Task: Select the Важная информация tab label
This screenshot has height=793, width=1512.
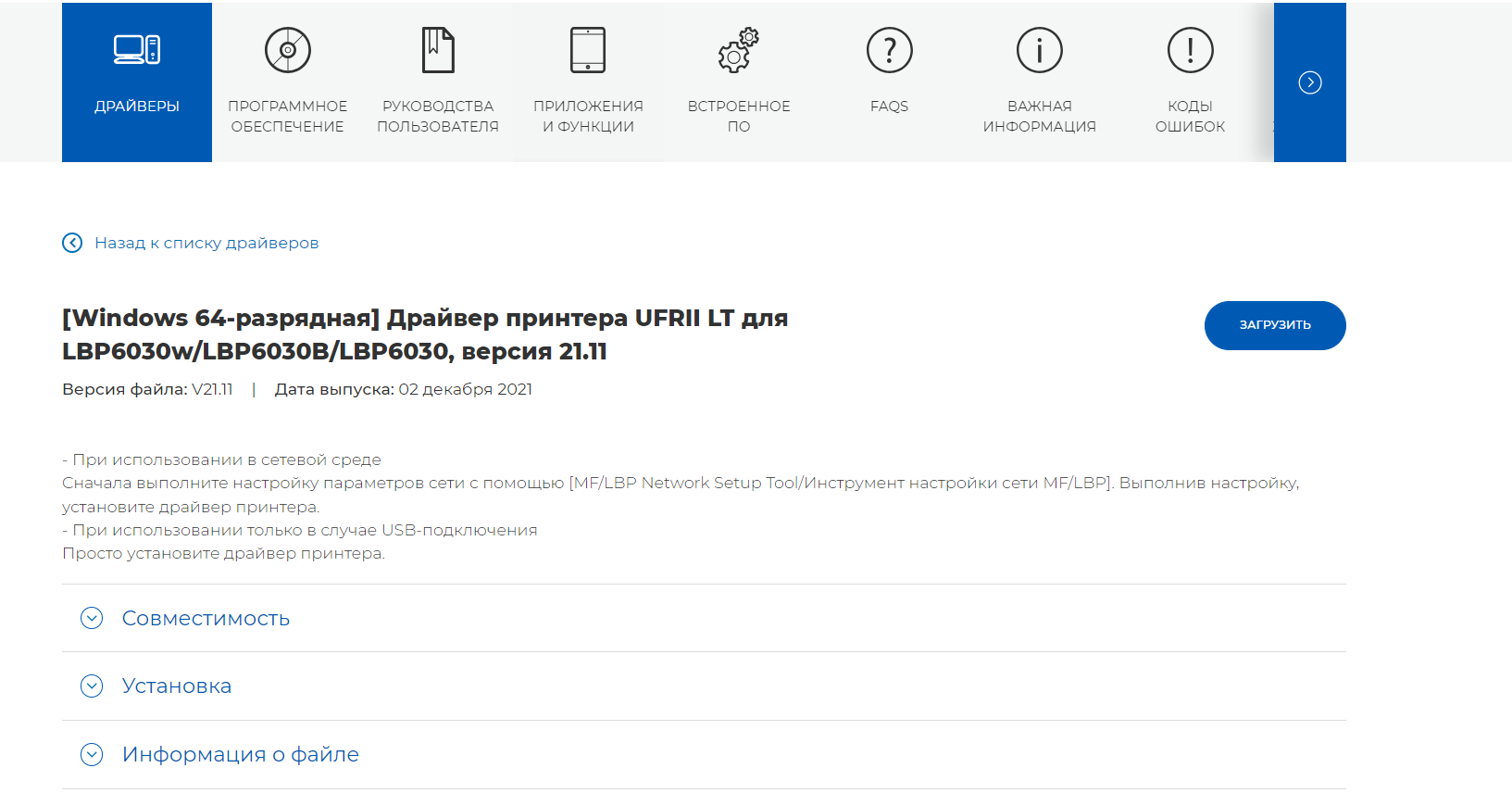Action: pos(1040,116)
